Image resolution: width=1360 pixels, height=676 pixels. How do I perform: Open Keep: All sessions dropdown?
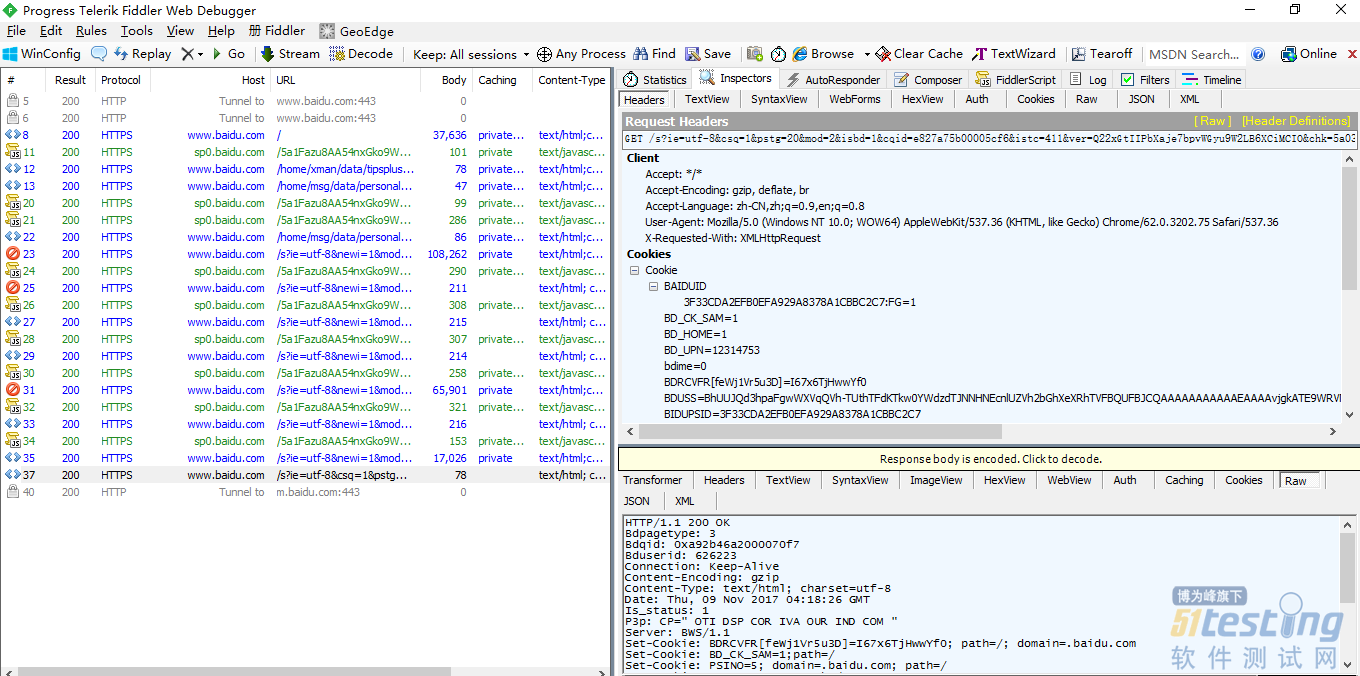click(x=471, y=54)
